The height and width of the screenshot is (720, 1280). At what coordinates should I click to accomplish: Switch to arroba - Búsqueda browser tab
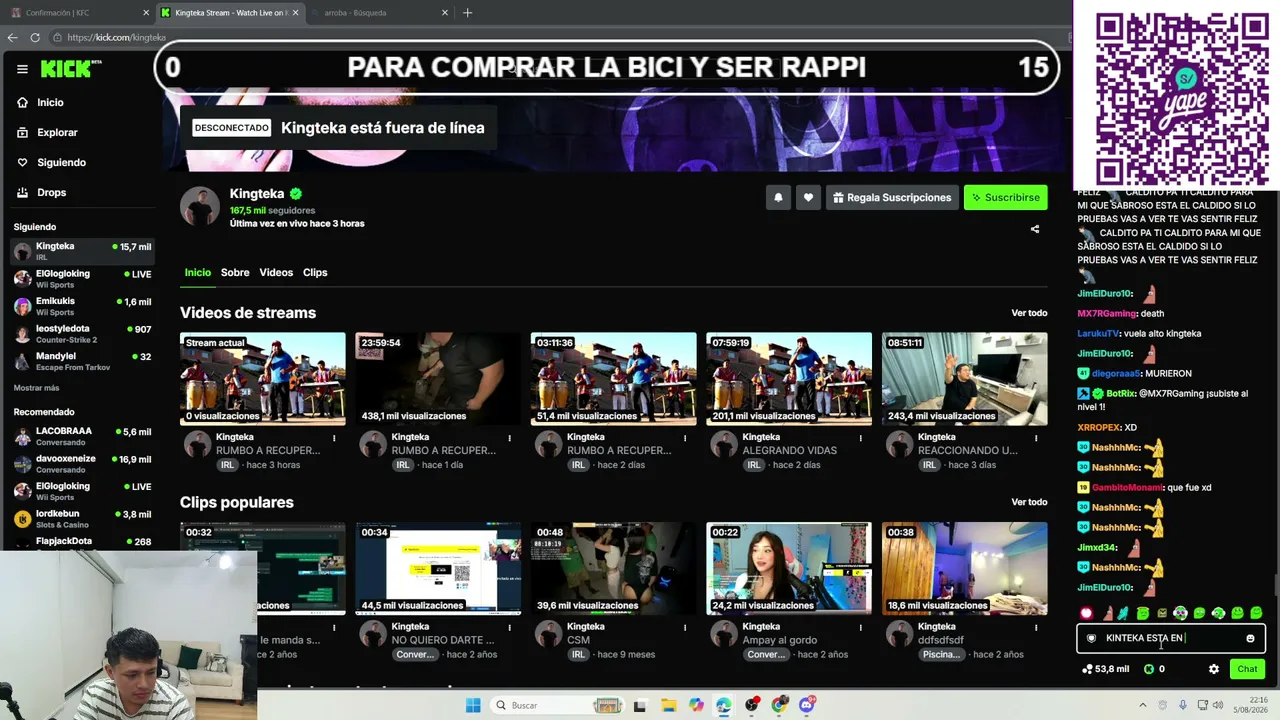pyautogui.click(x=378, y=13)
